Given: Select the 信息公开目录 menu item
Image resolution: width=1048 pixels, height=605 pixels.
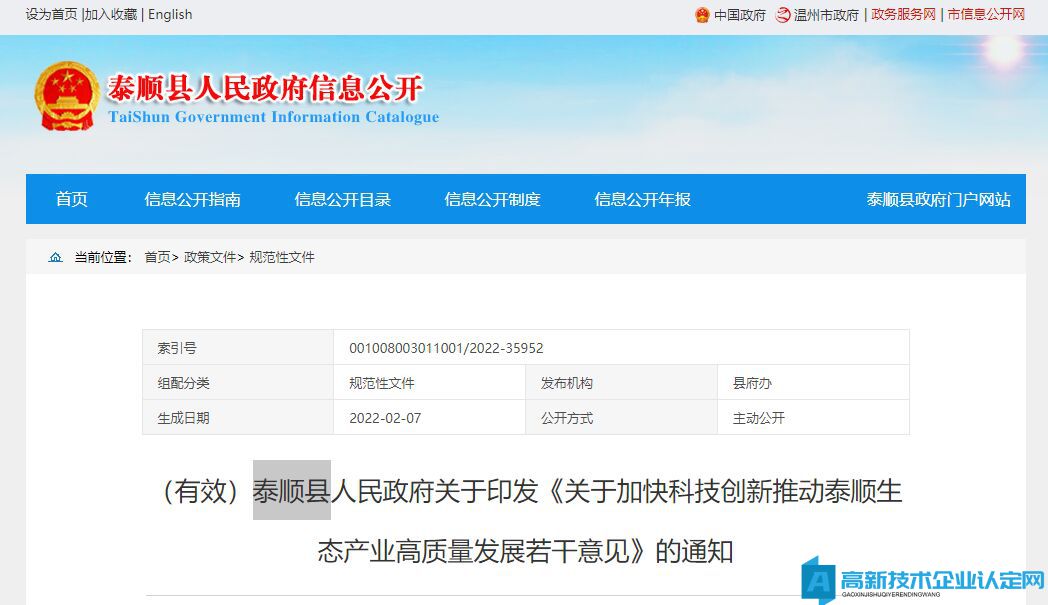Looking at the screenshot, I should pyautogui.click(x=342, y=199).
